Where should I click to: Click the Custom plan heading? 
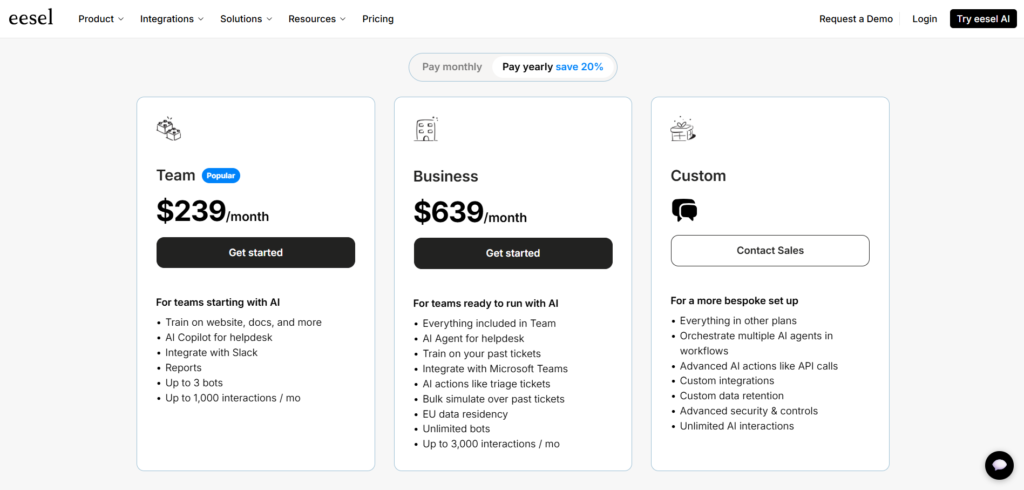(x=698, y=176)
